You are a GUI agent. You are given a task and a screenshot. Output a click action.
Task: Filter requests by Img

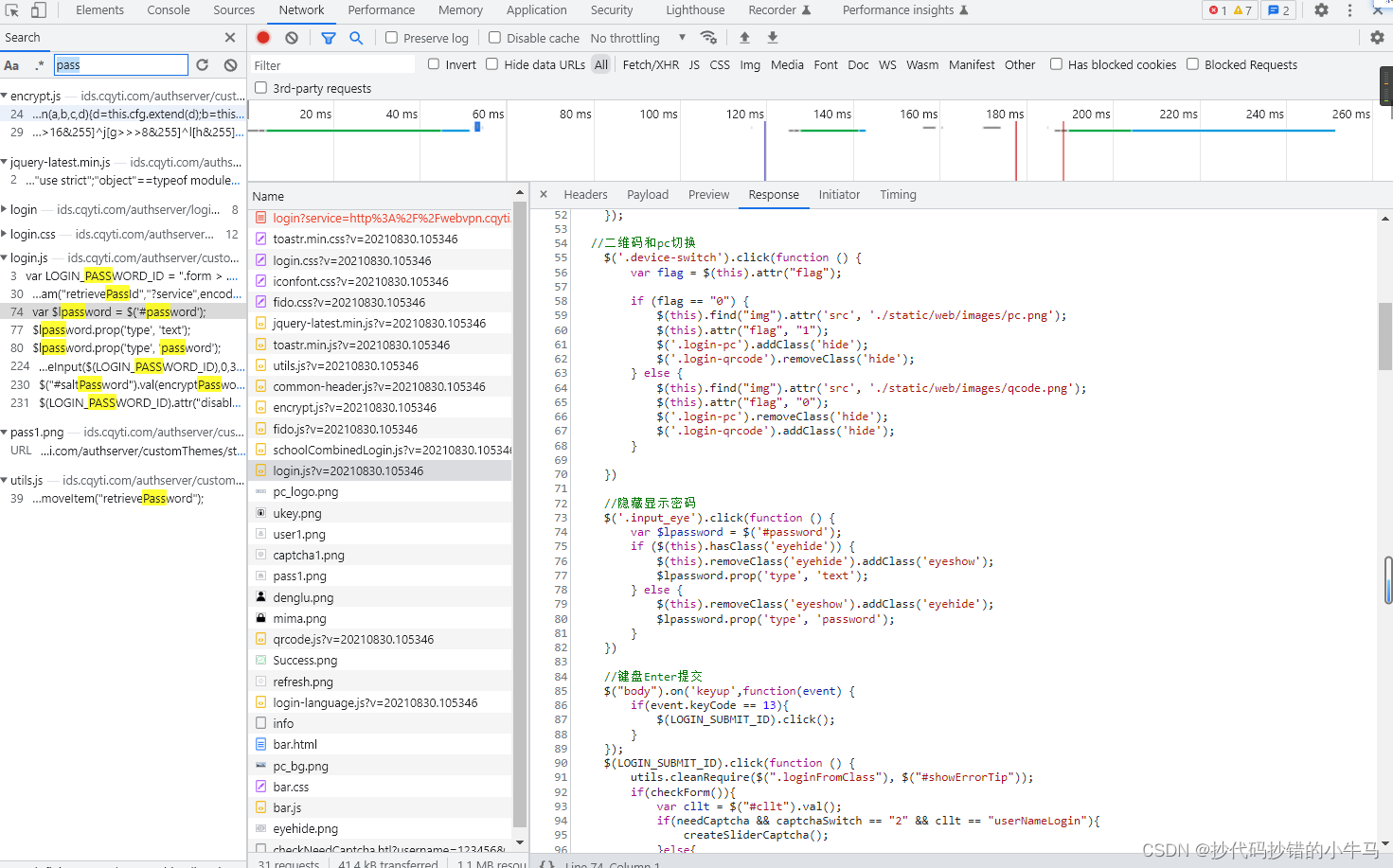pos(750,65)
